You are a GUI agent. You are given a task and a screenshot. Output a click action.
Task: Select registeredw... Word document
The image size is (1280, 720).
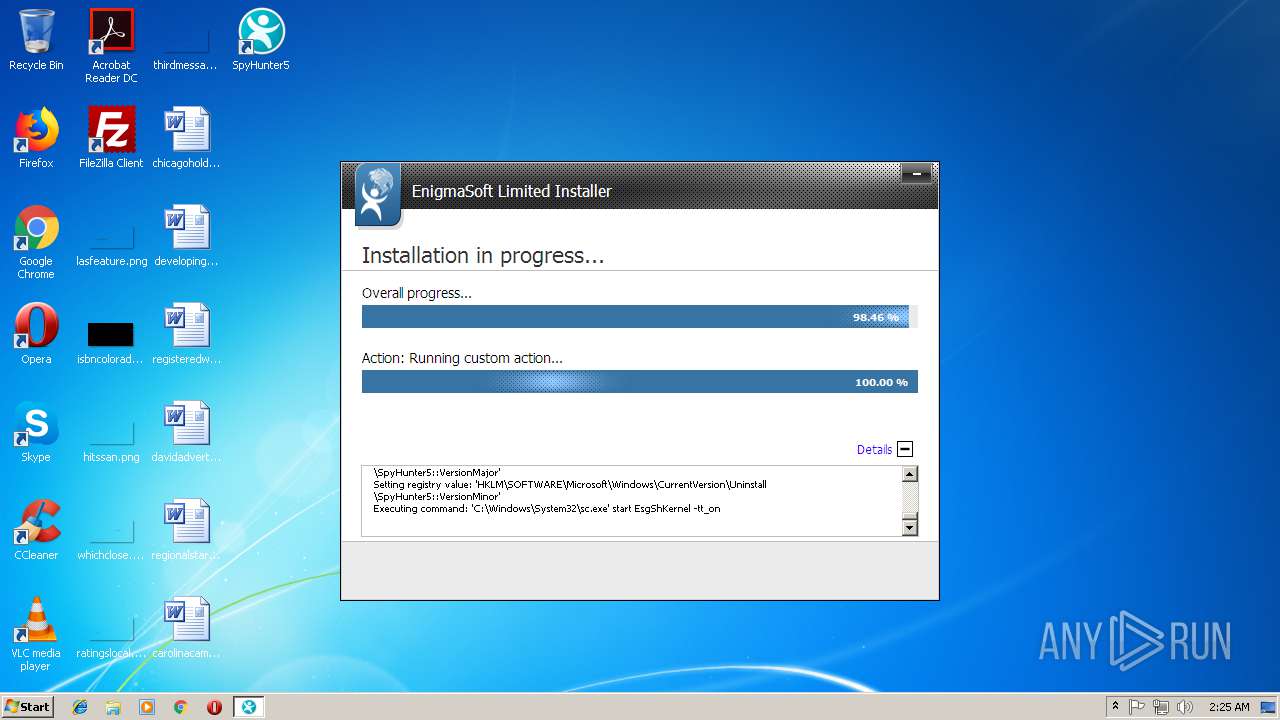click(186, 334)
